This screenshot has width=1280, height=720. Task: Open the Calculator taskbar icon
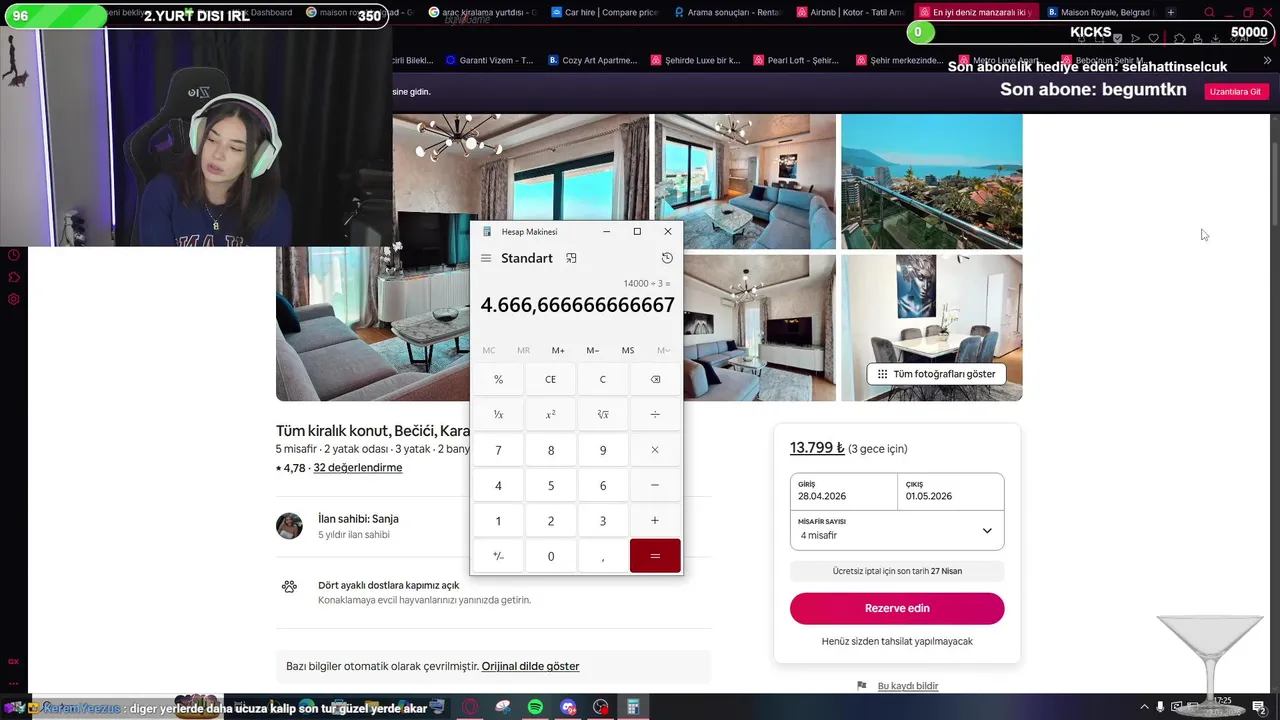coord(633,707)
